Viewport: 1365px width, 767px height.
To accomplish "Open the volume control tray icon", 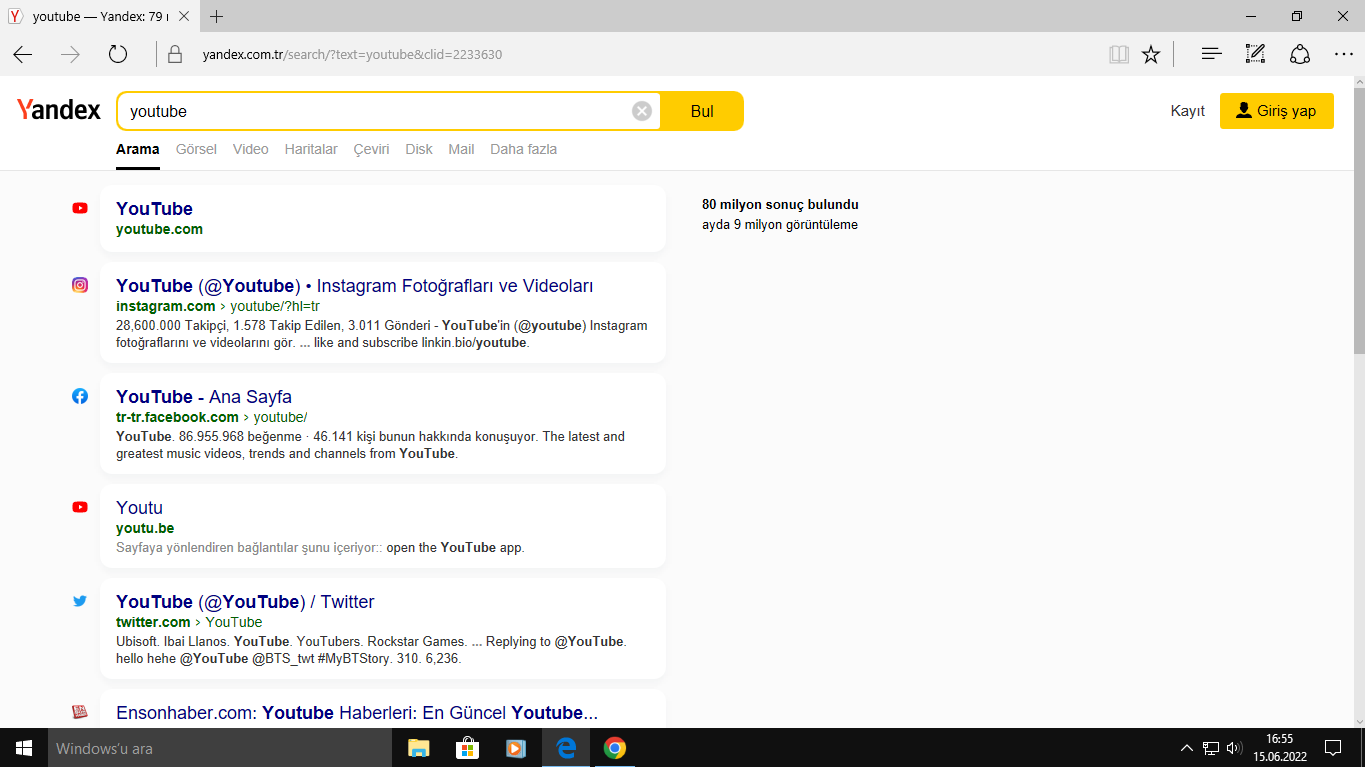I will [1234, 748].
